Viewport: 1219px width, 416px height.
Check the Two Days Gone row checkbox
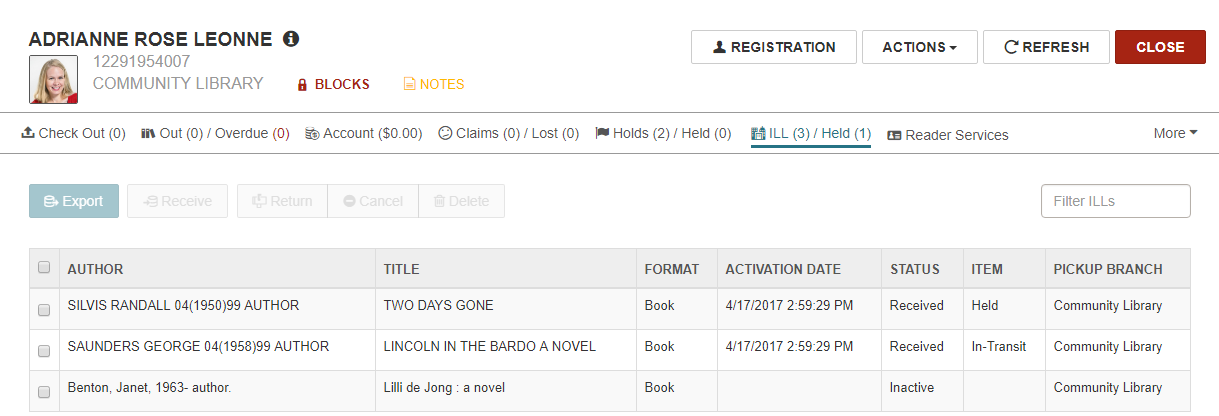click(44, 310)
